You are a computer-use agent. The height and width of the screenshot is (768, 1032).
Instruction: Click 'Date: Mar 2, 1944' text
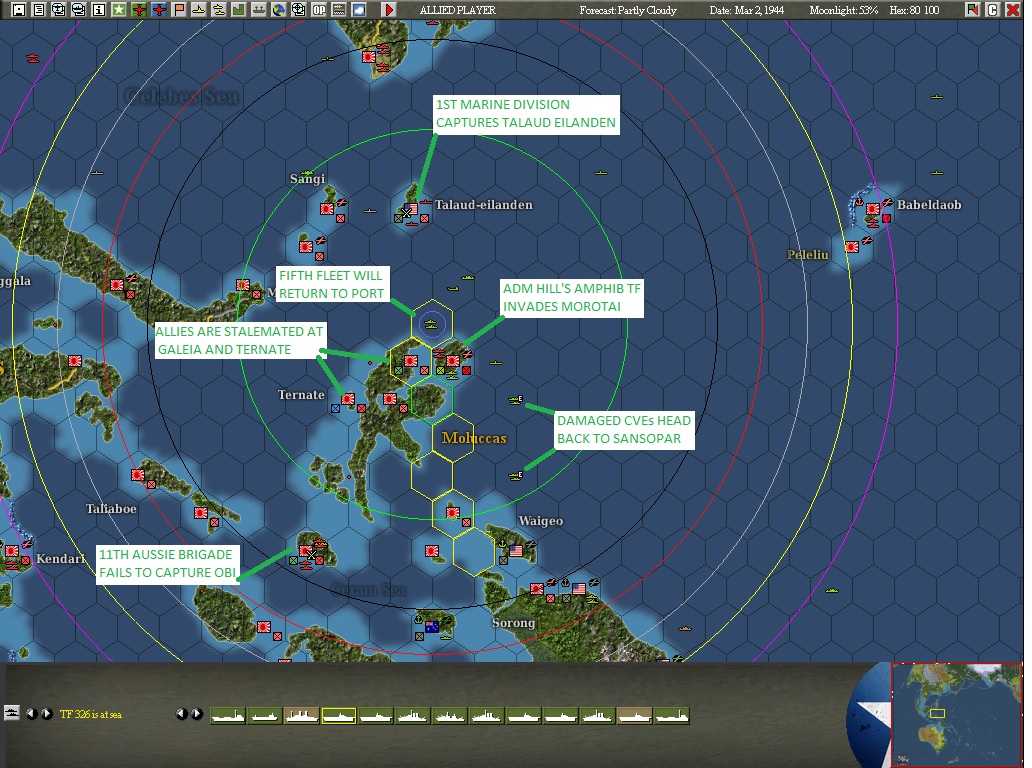coord(746,10)
